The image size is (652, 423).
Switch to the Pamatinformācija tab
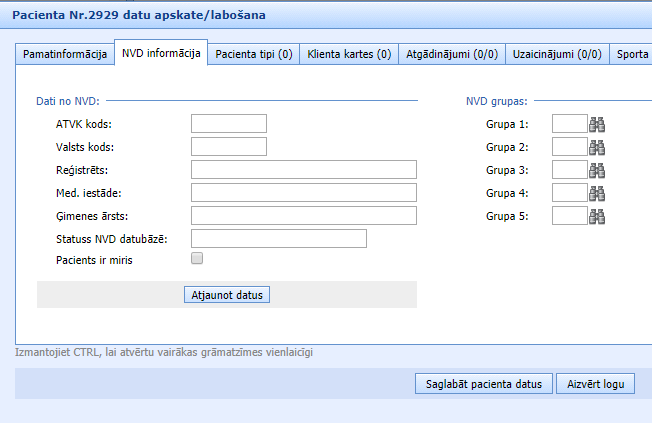[66, 54]
